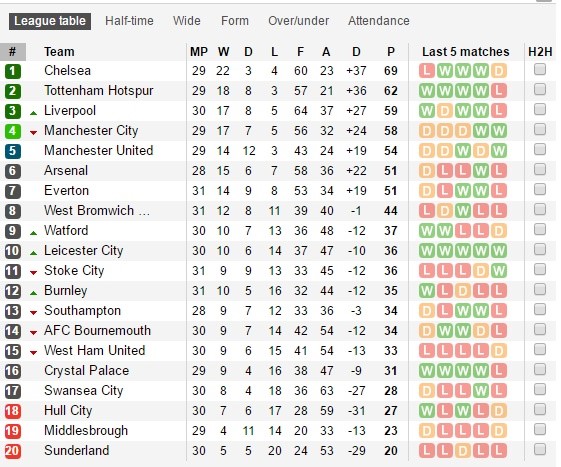Tick the H2H checkbox for Chelsea
This screenshot has height=467, width=561.
540,69
